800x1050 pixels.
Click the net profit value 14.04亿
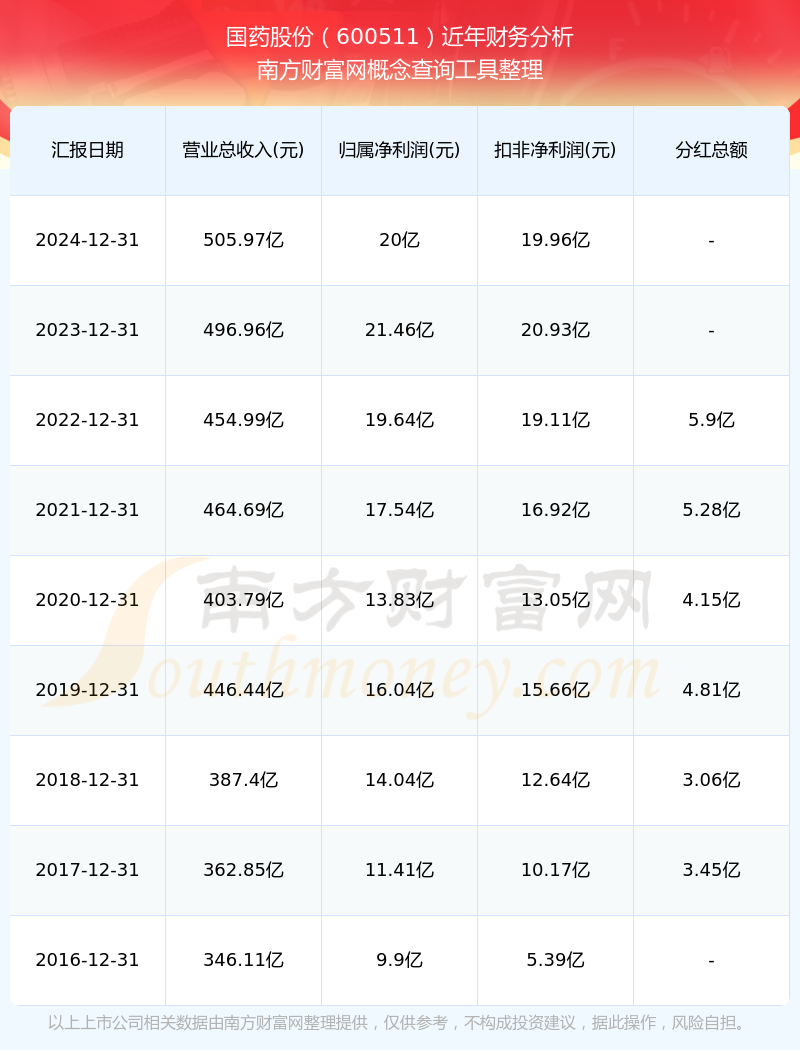point(400,780)
